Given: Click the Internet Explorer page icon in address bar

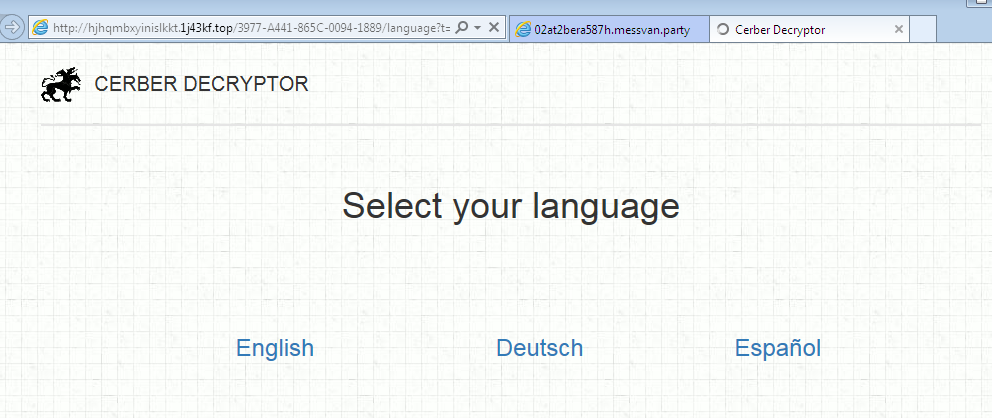Looking at the screenshot, I should click(41, 29).
